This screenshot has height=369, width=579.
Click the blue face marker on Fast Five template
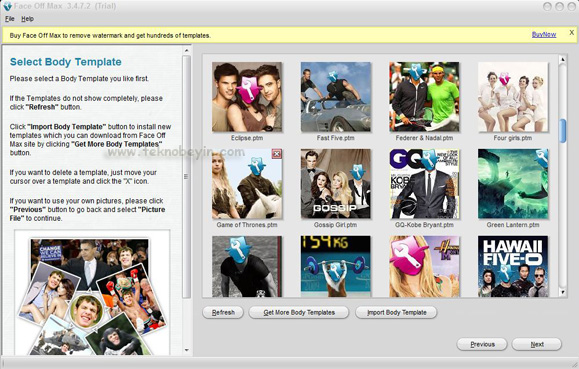[333, 77]
